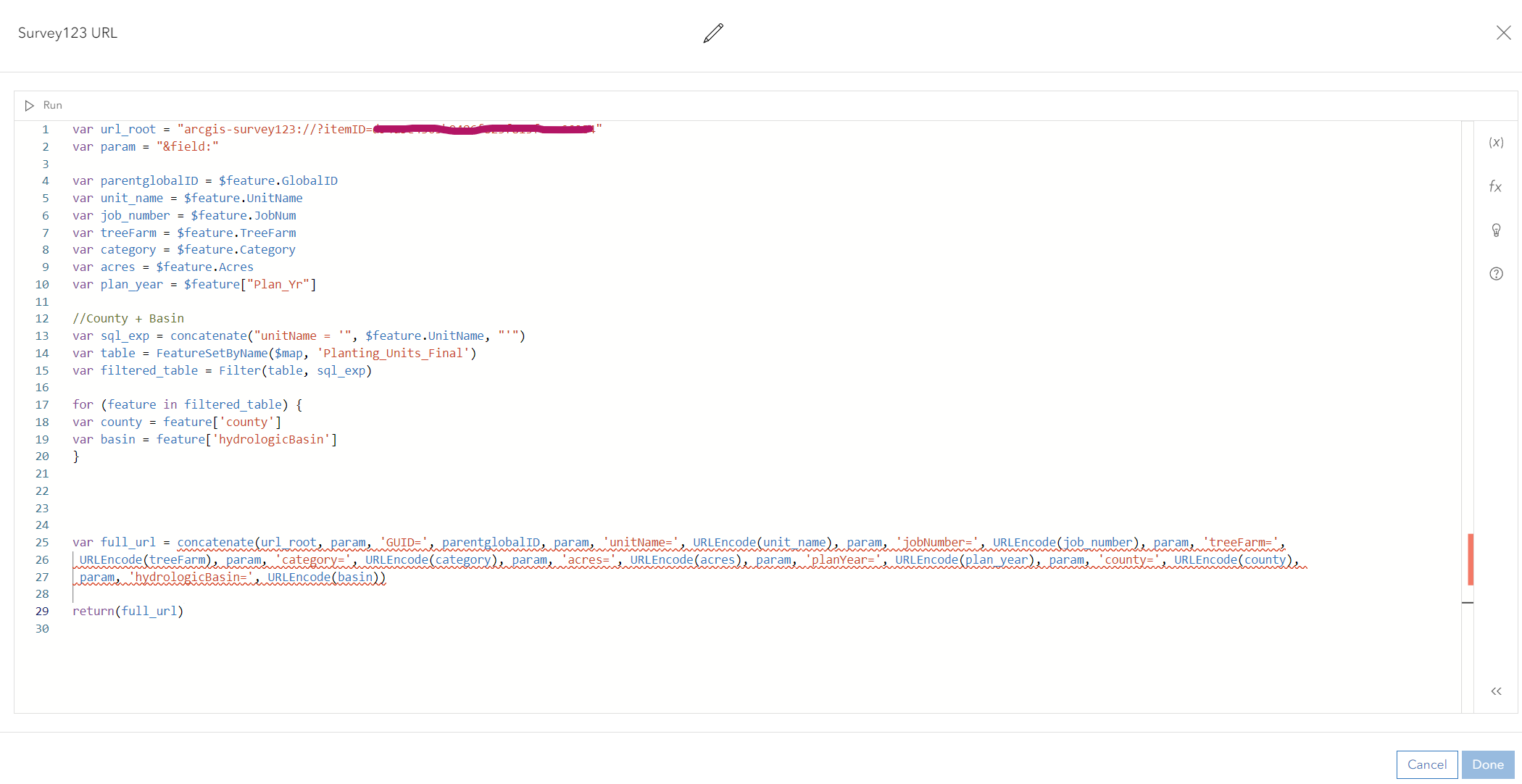Click $feature.TreeFarm on line 7

point(236,233)
